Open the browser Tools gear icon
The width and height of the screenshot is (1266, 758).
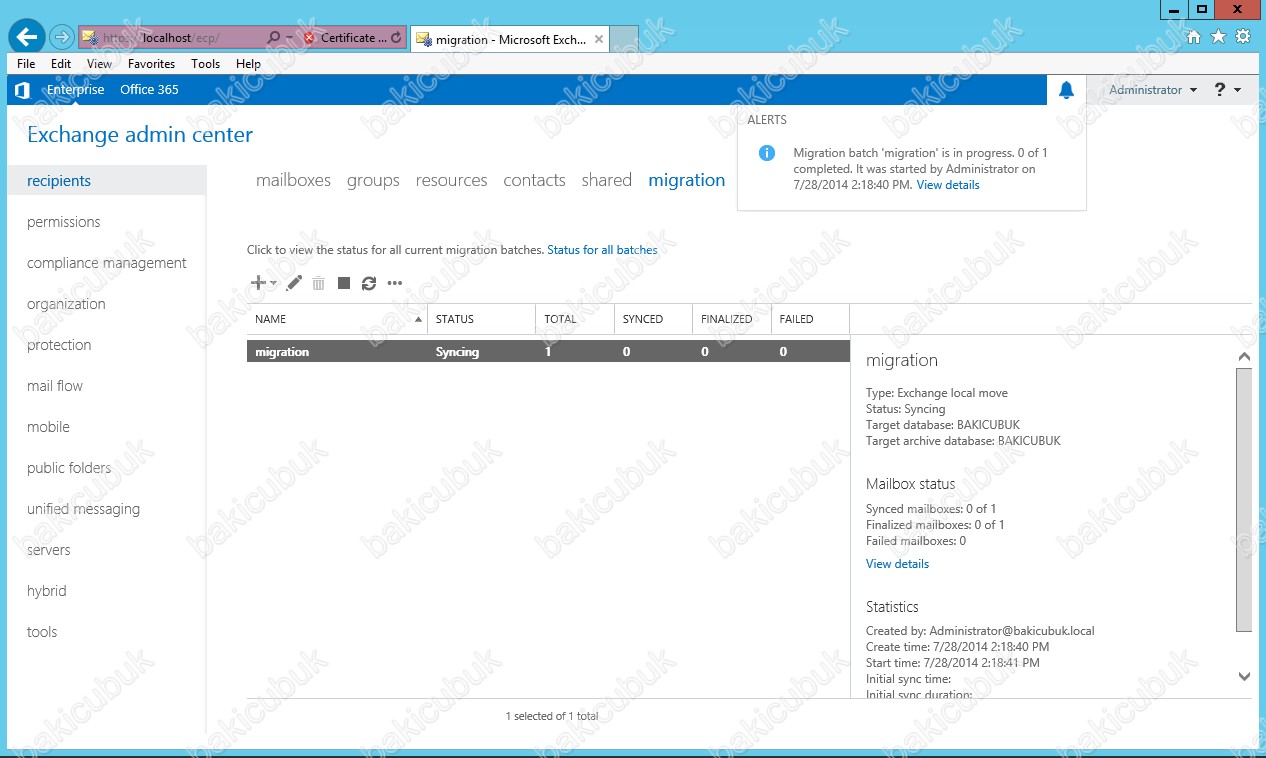1243,37
